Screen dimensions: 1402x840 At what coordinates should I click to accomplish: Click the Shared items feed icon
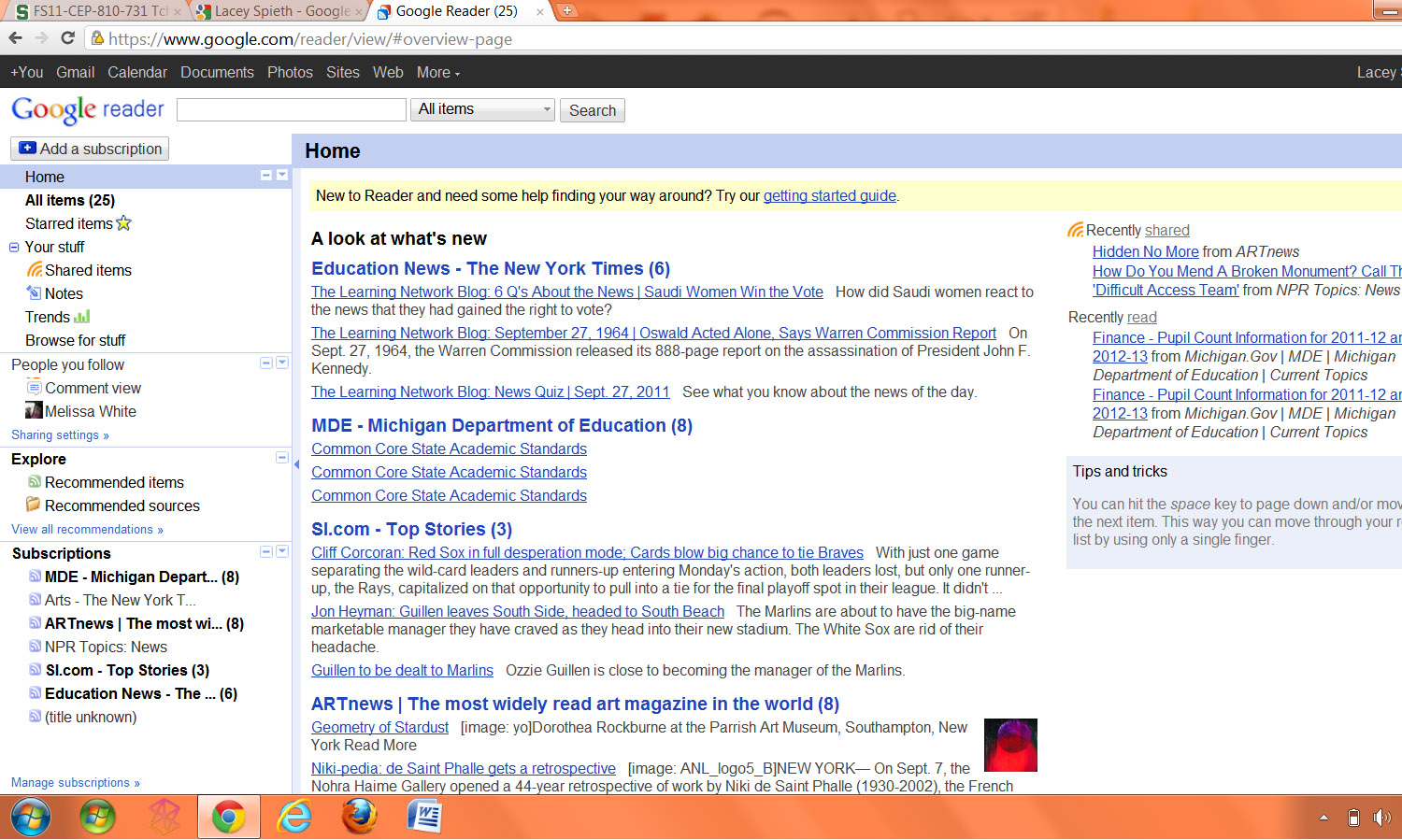[35, 269]
